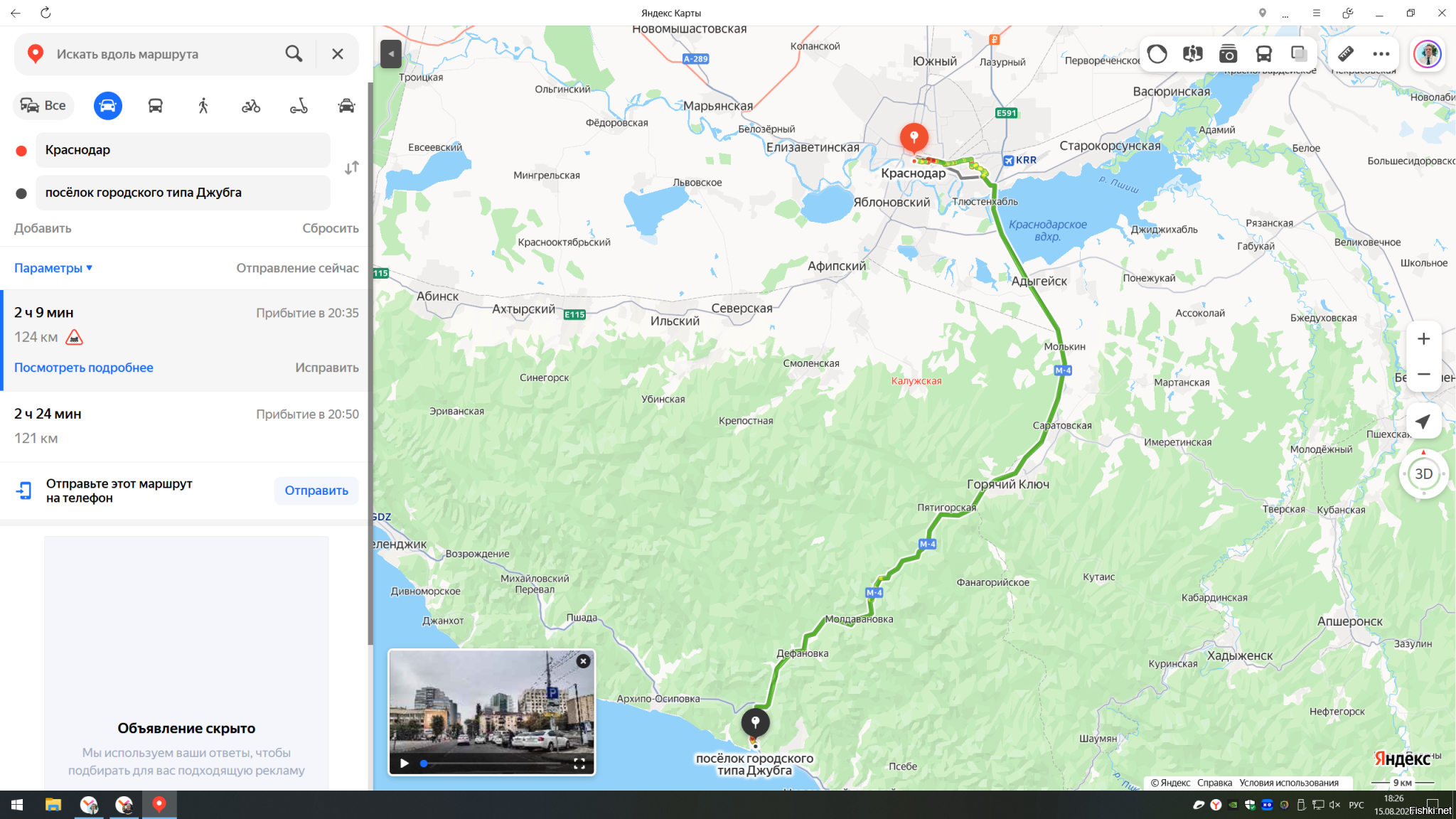1456x819 pixels.
Task: Open 'Посмотреть подробнее' route details
Action: (84, 368)
